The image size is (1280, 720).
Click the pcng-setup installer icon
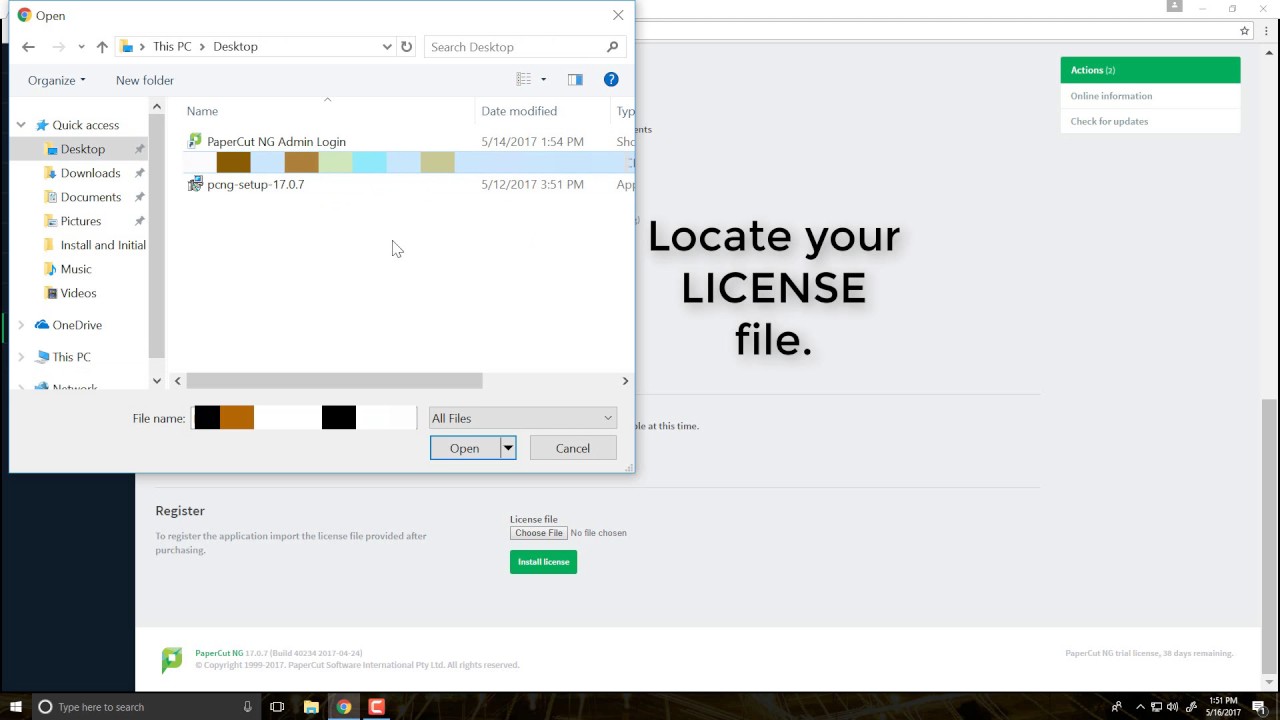coord(195,184)
